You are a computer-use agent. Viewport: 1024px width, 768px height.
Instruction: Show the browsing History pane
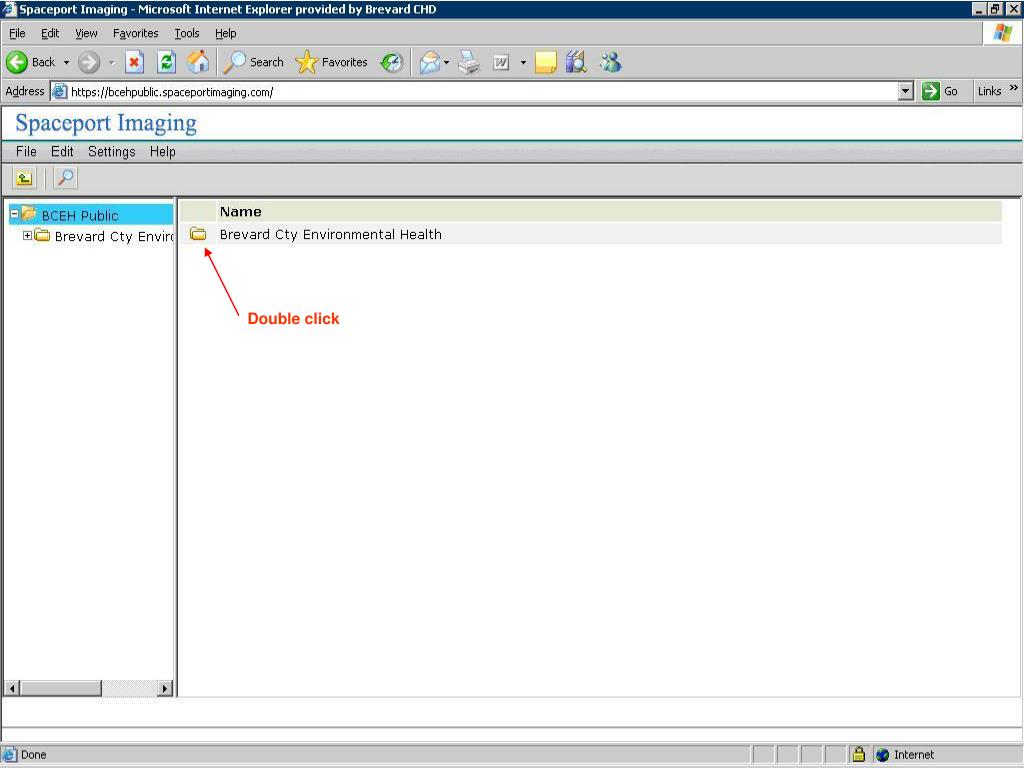[x=392, y=63]
